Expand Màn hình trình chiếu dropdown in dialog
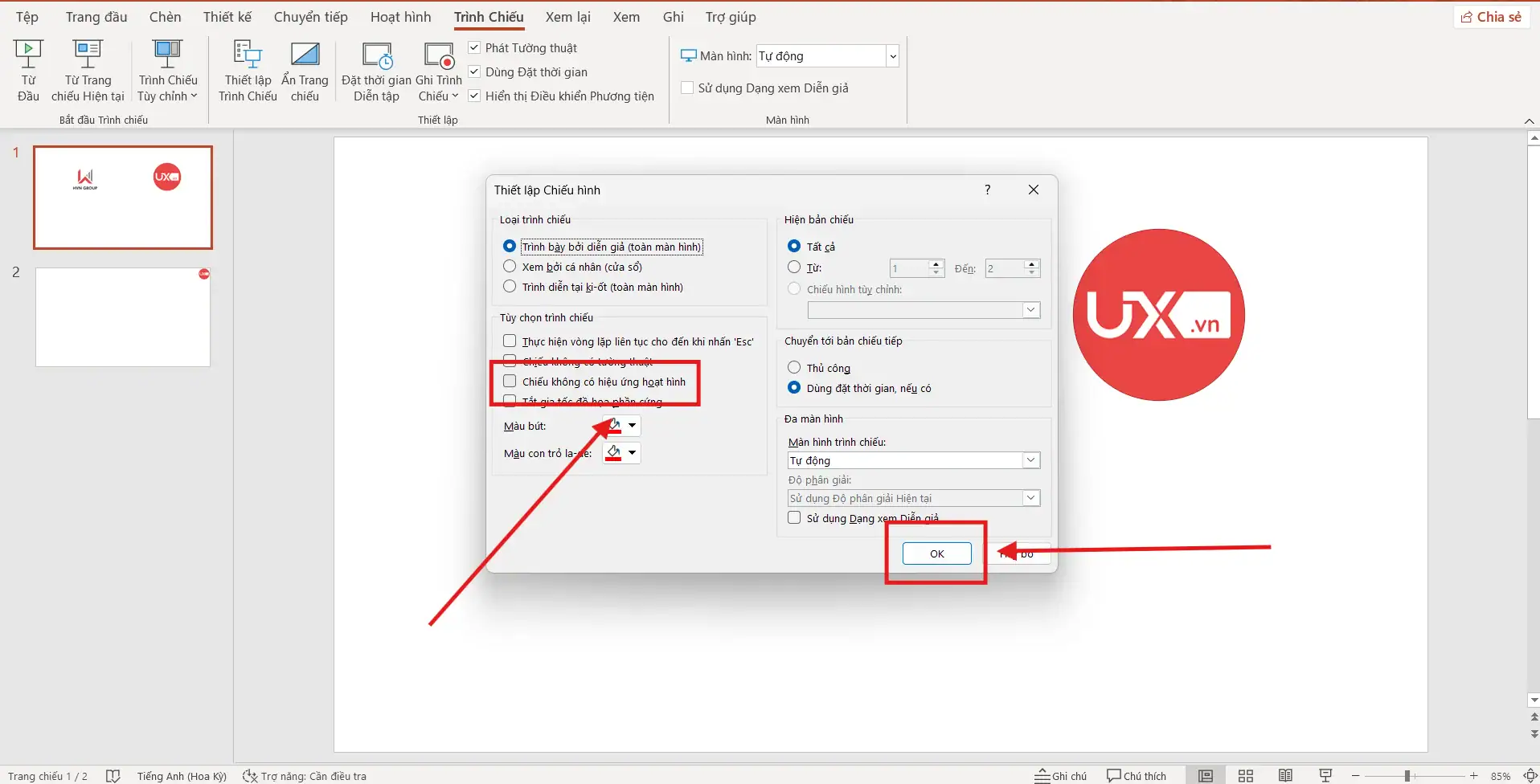Screen dimensions: 1540x784 point(1030,460)
